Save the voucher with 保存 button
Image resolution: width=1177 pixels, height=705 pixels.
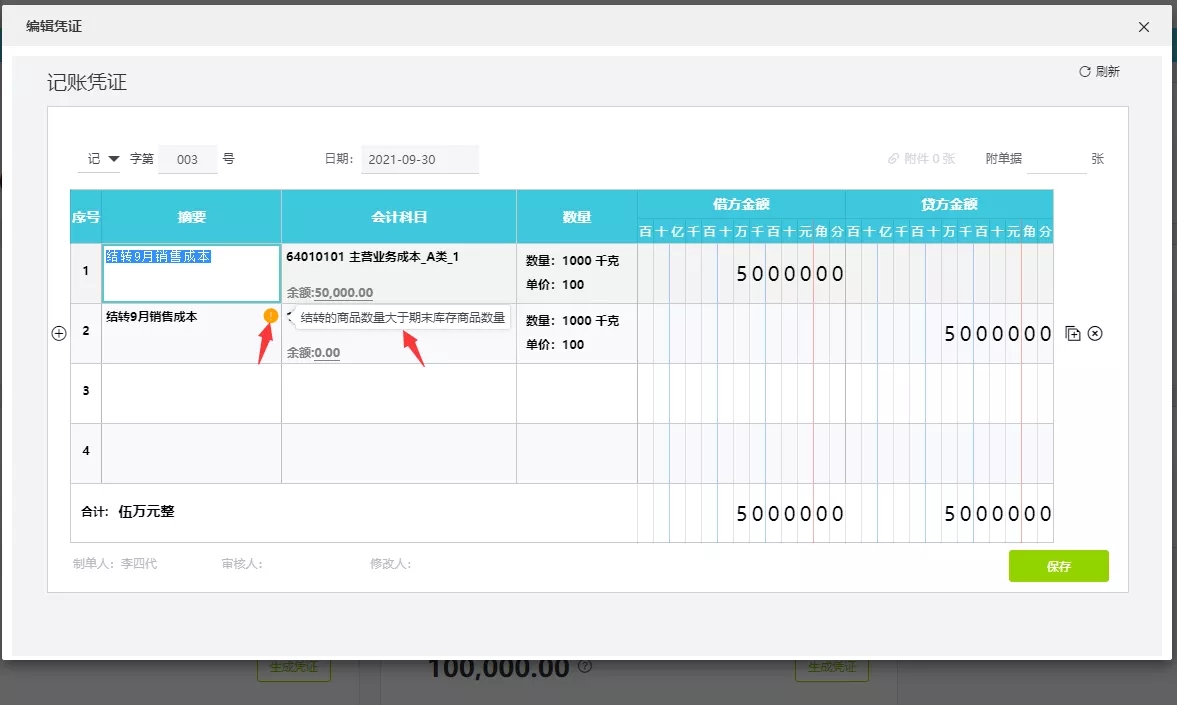1058,566
